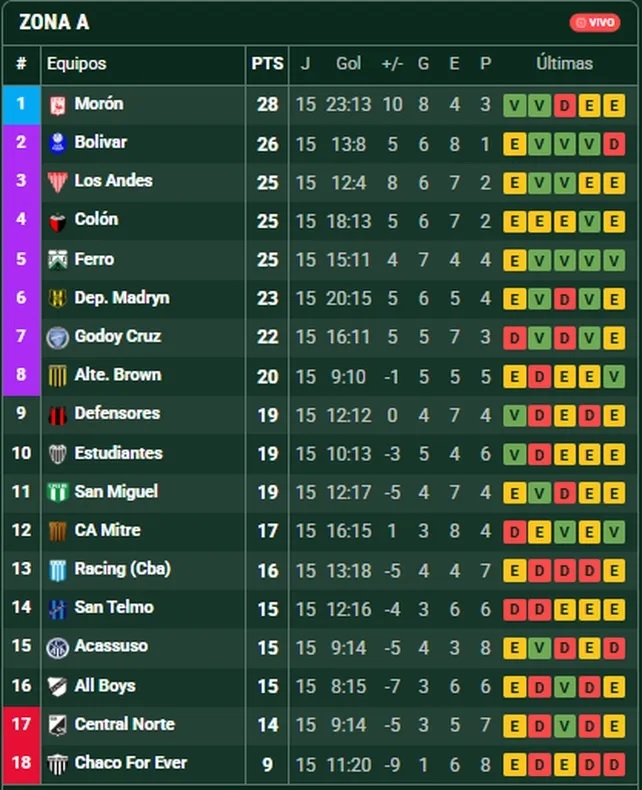The width and height of the screenshot is (642, 790).
Task: Click the Bolivar club badge
Action: (57, 144)
